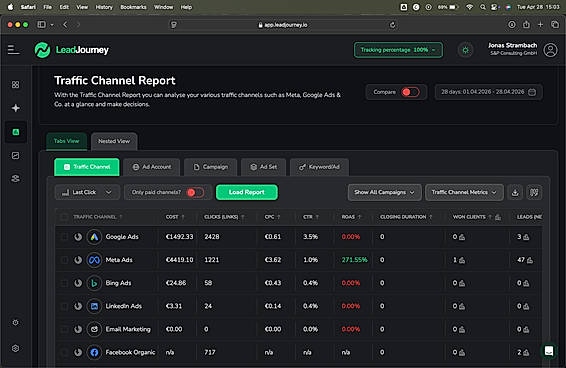Open the chat support widget

point(549,351)
